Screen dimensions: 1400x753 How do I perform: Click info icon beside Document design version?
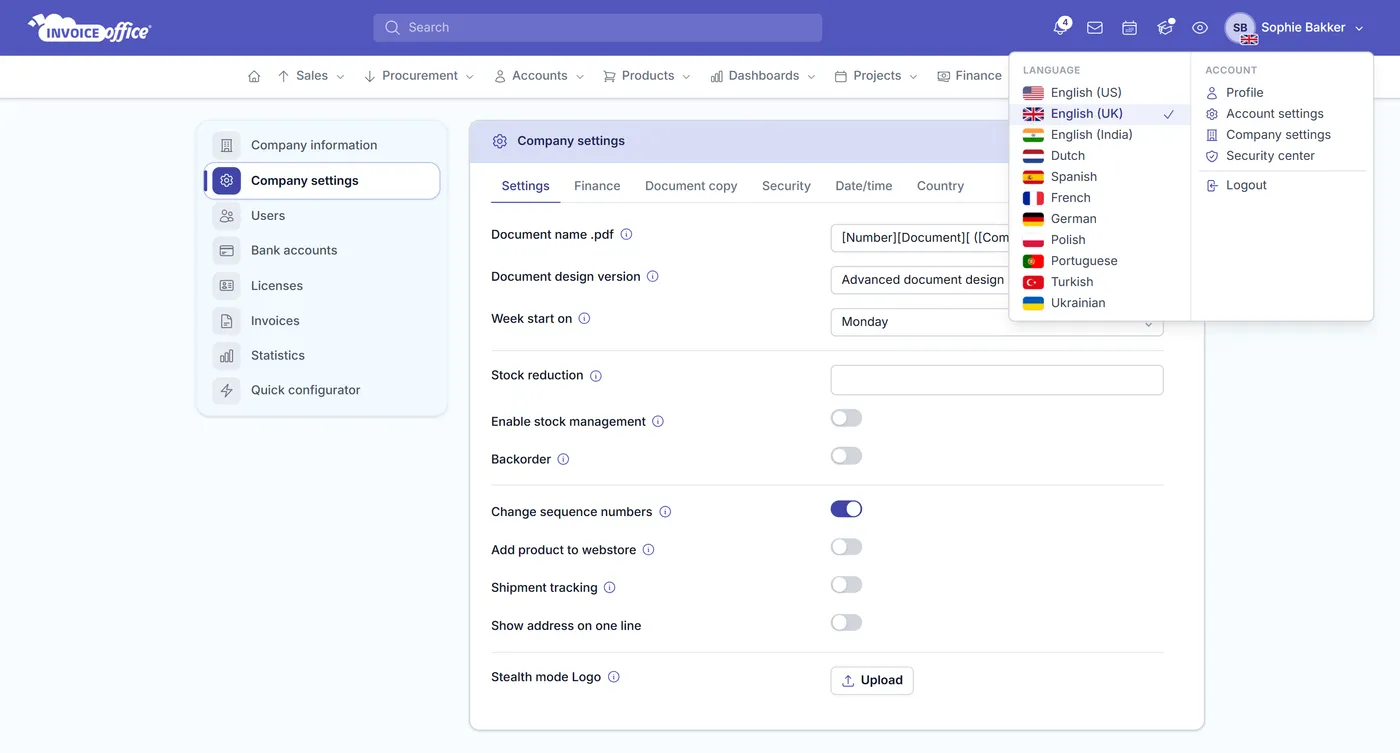click(x=653, y=276)
